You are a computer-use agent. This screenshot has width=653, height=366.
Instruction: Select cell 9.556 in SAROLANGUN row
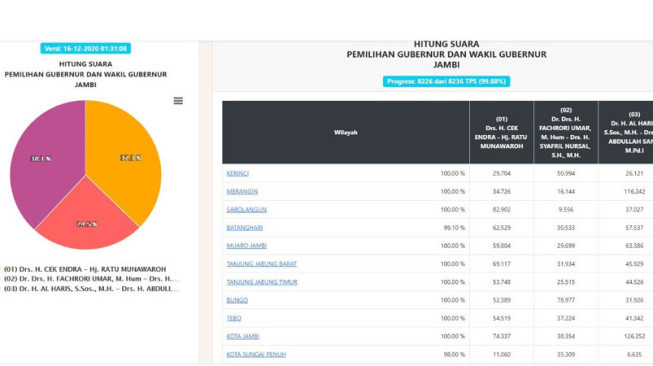tap(566, 209)
